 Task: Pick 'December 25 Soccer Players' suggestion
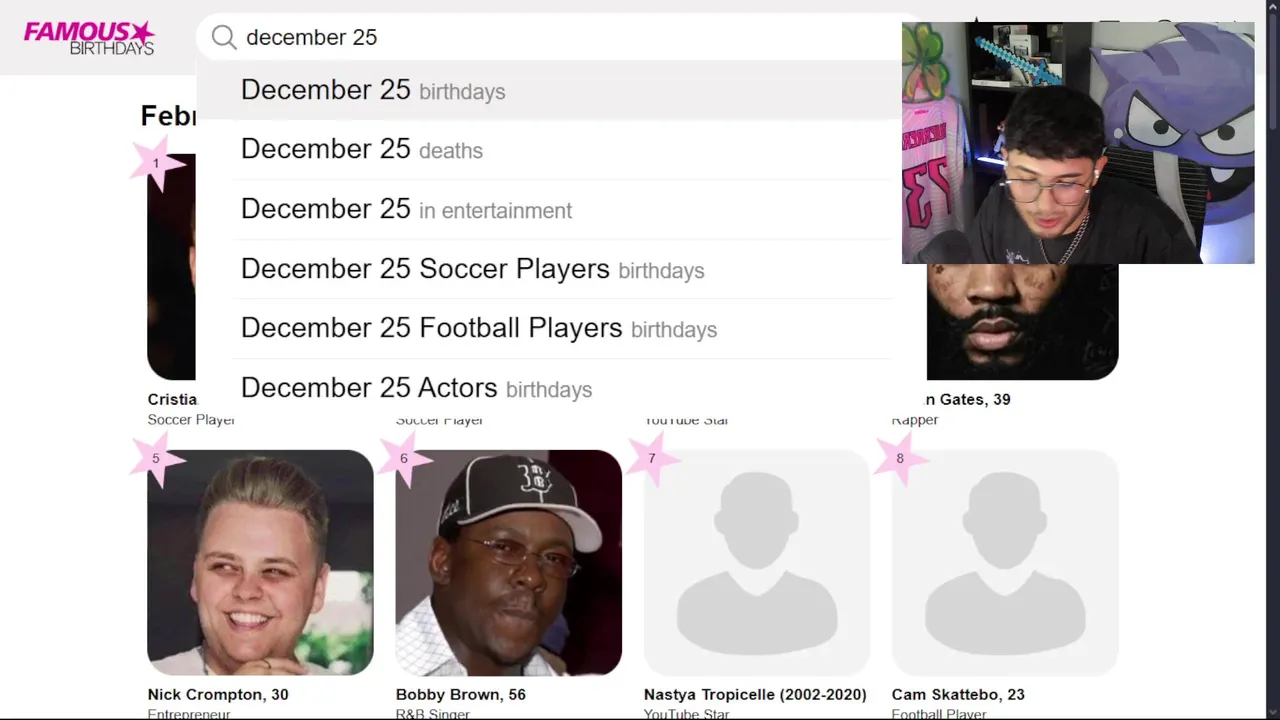472,269
